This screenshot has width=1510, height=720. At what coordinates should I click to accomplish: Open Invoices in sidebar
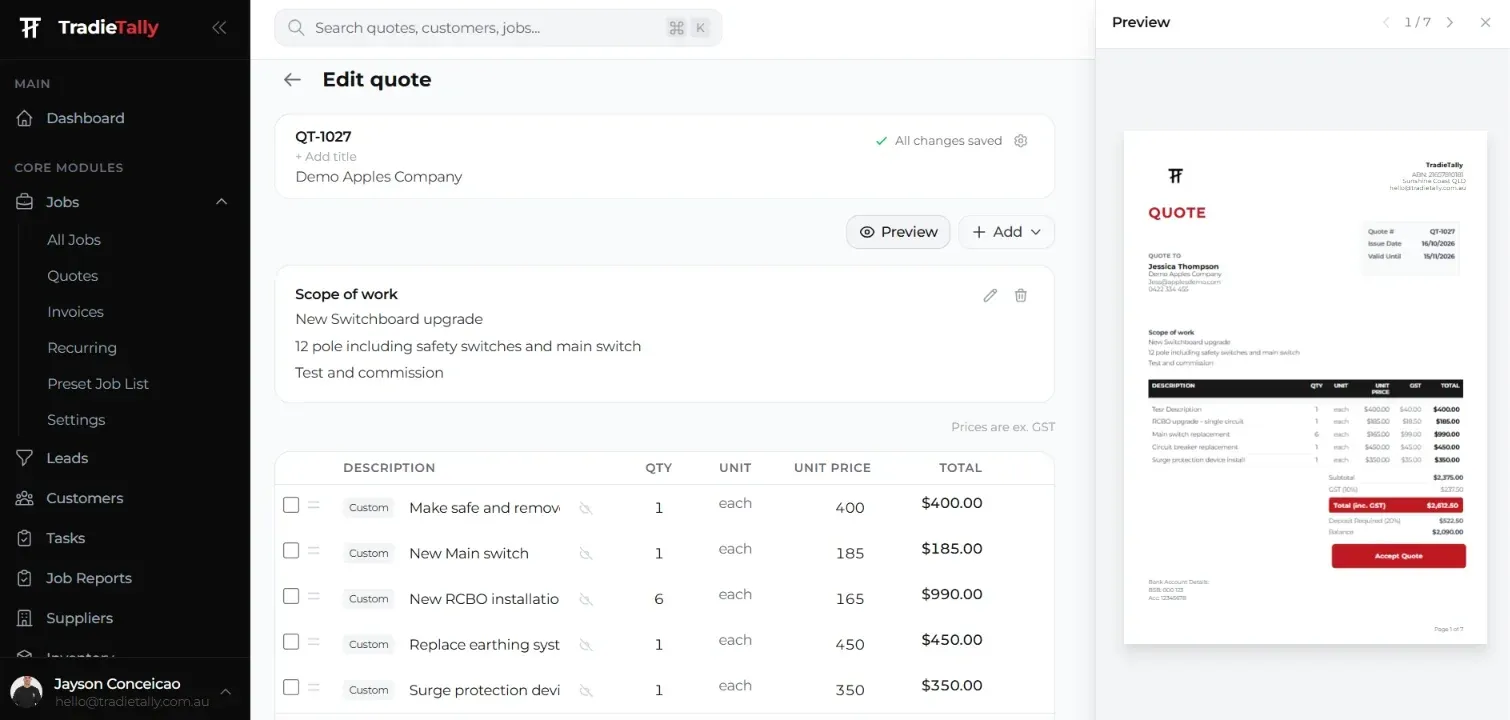[x=75, y=312]
